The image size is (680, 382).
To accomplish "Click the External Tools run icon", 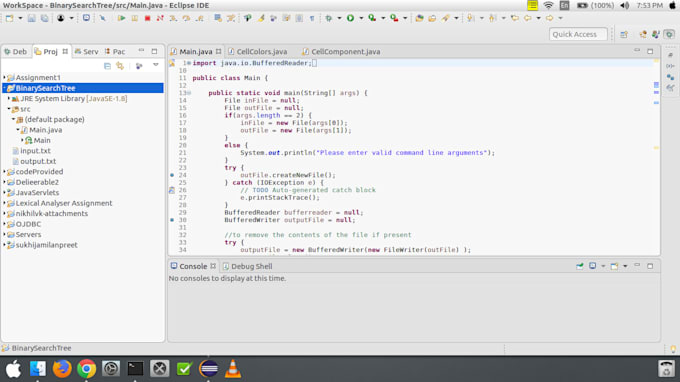I will [394, 18].
